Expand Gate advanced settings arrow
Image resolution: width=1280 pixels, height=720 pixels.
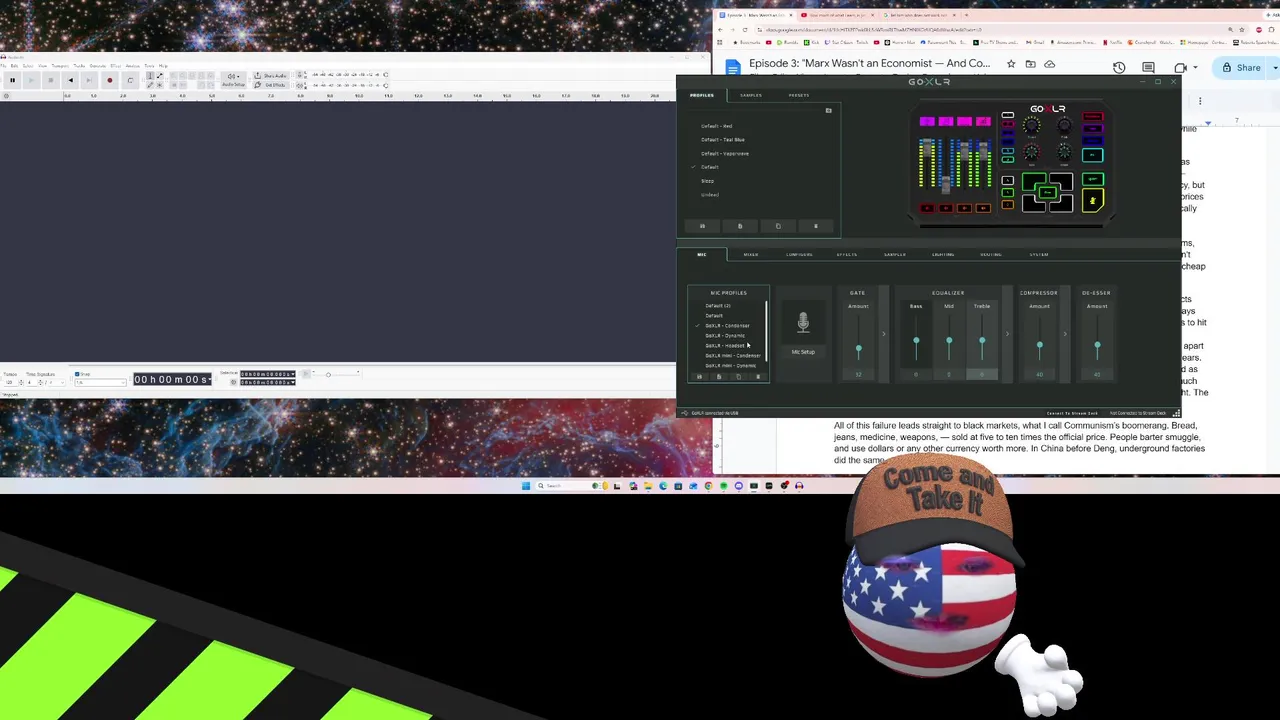pos(884,334)
